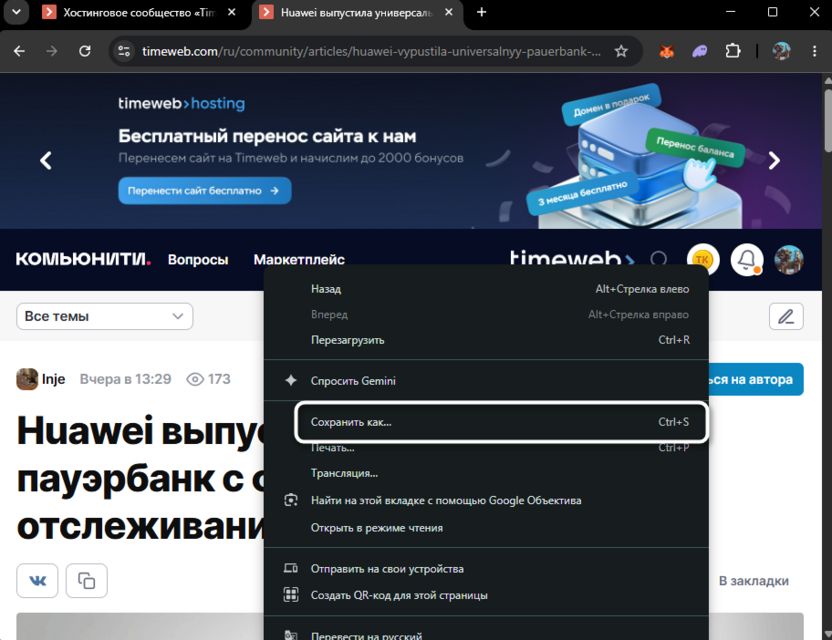Open a new browser tab
The width and height of the screenshot is (832, 640).
coord(481,12)
